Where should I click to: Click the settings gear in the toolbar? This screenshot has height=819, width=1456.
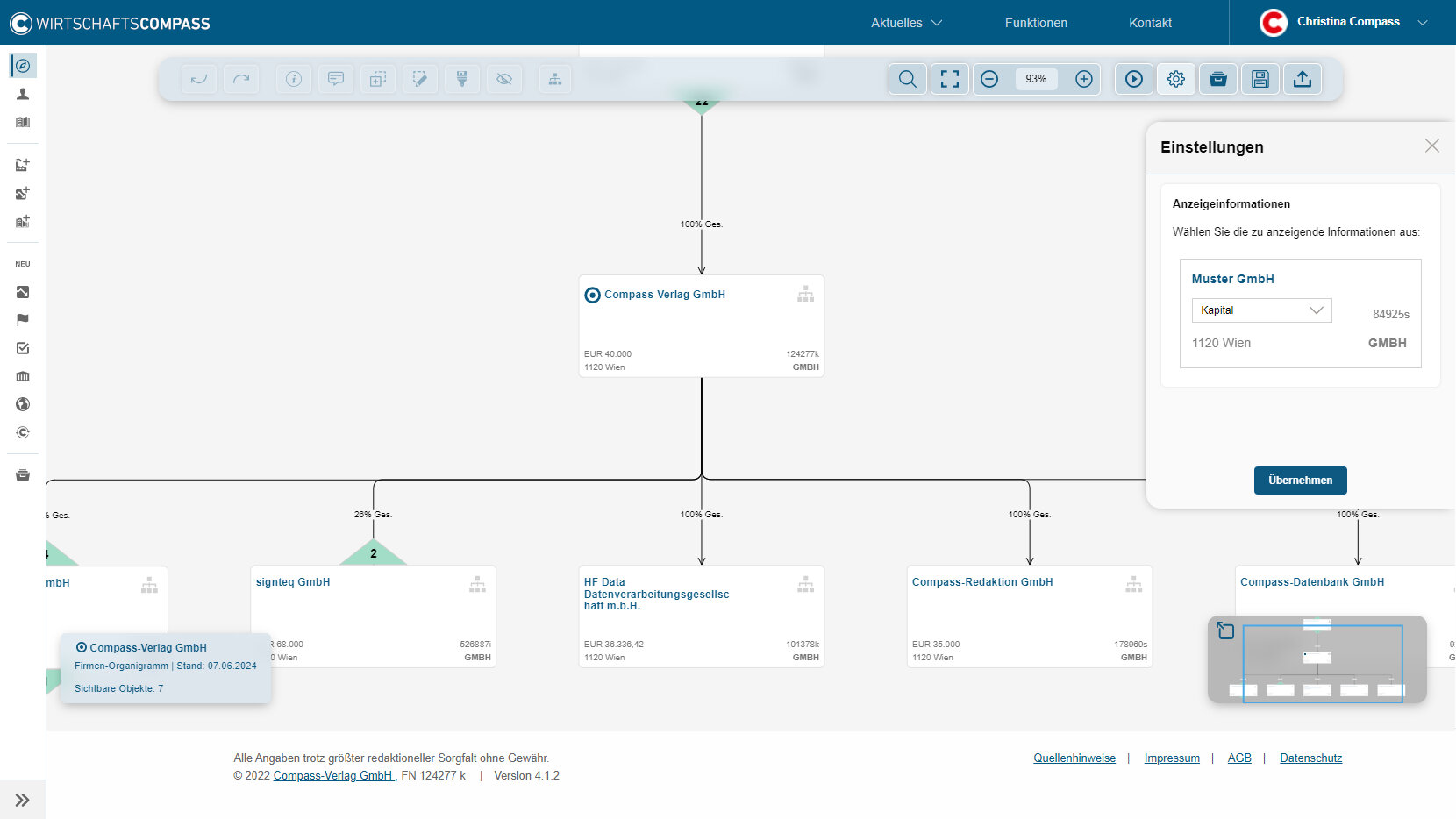point(1176,79)
